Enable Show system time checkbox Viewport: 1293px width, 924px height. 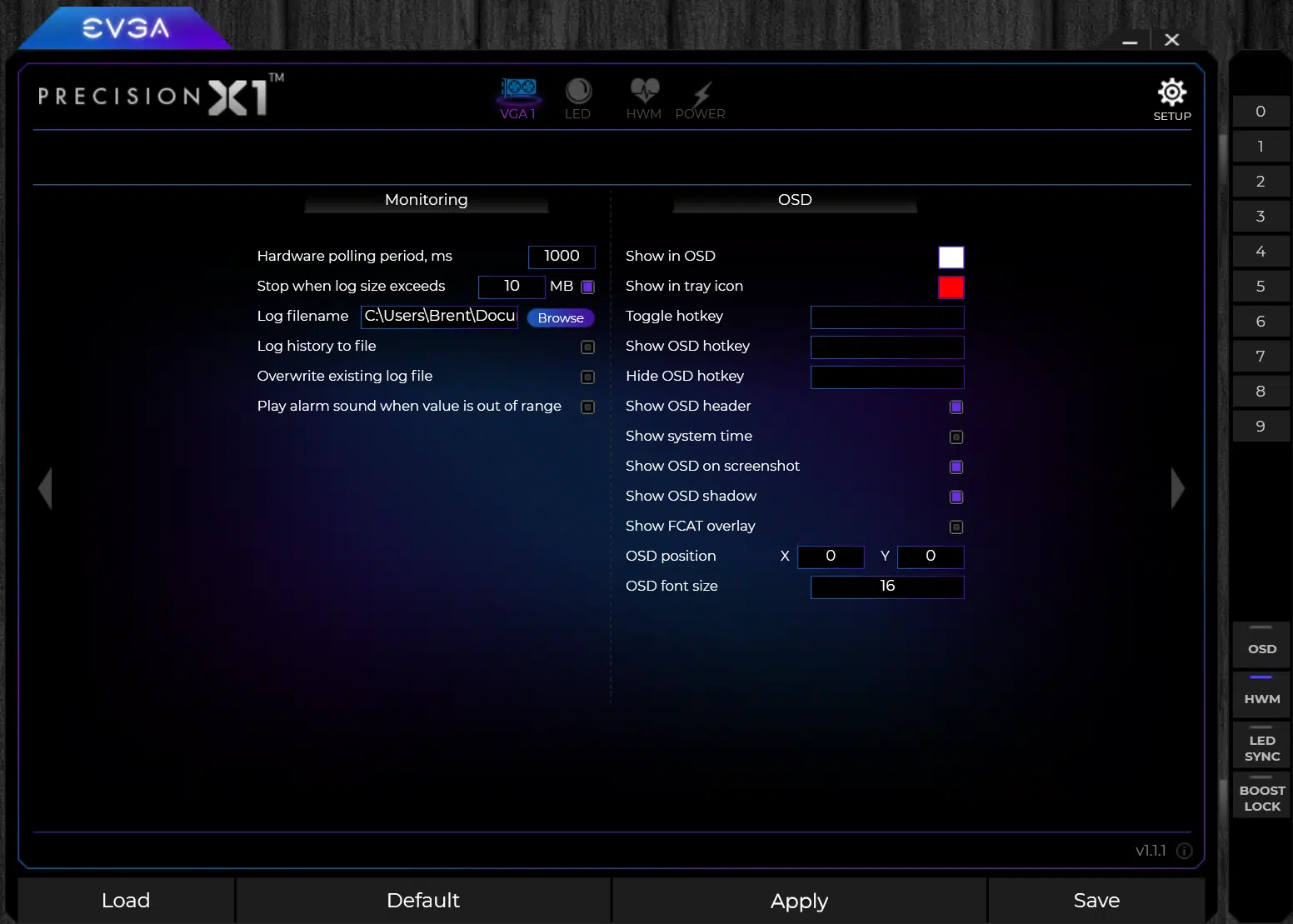tap(956, 437)
